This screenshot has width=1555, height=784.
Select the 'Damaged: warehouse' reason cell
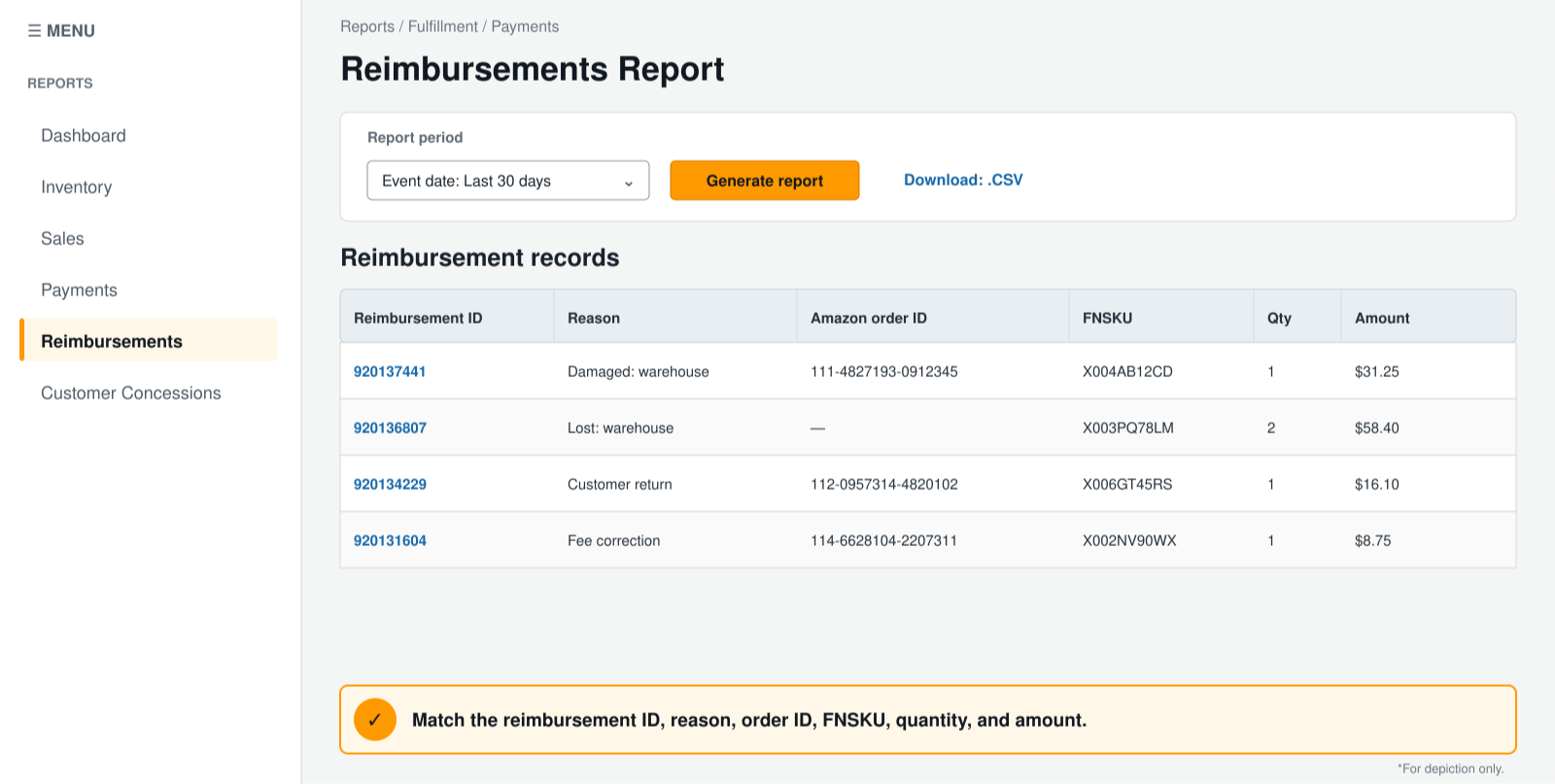point(639,371)
